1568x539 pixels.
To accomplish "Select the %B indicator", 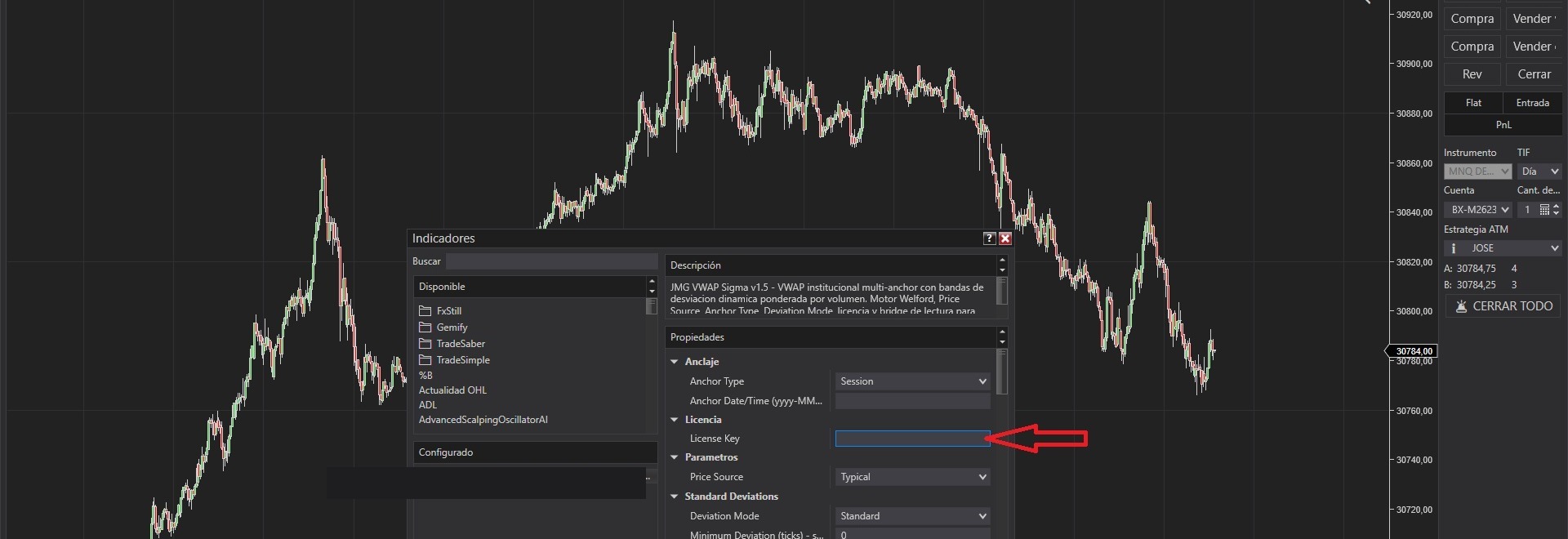I will click(x=425, y=376).
